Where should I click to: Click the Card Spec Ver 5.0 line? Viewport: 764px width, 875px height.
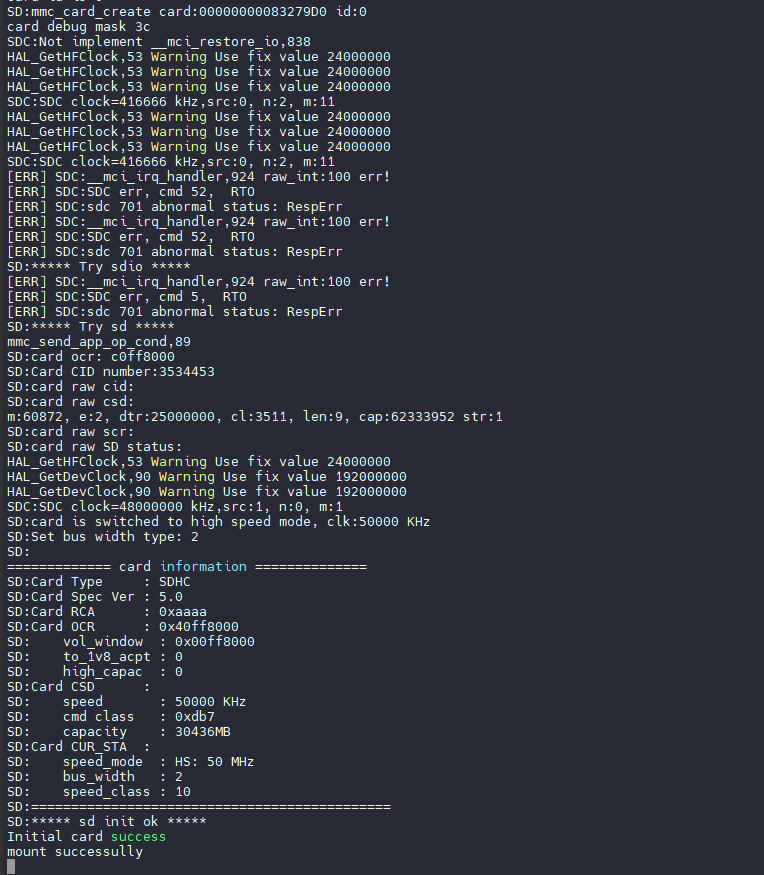tap(95, 596)
